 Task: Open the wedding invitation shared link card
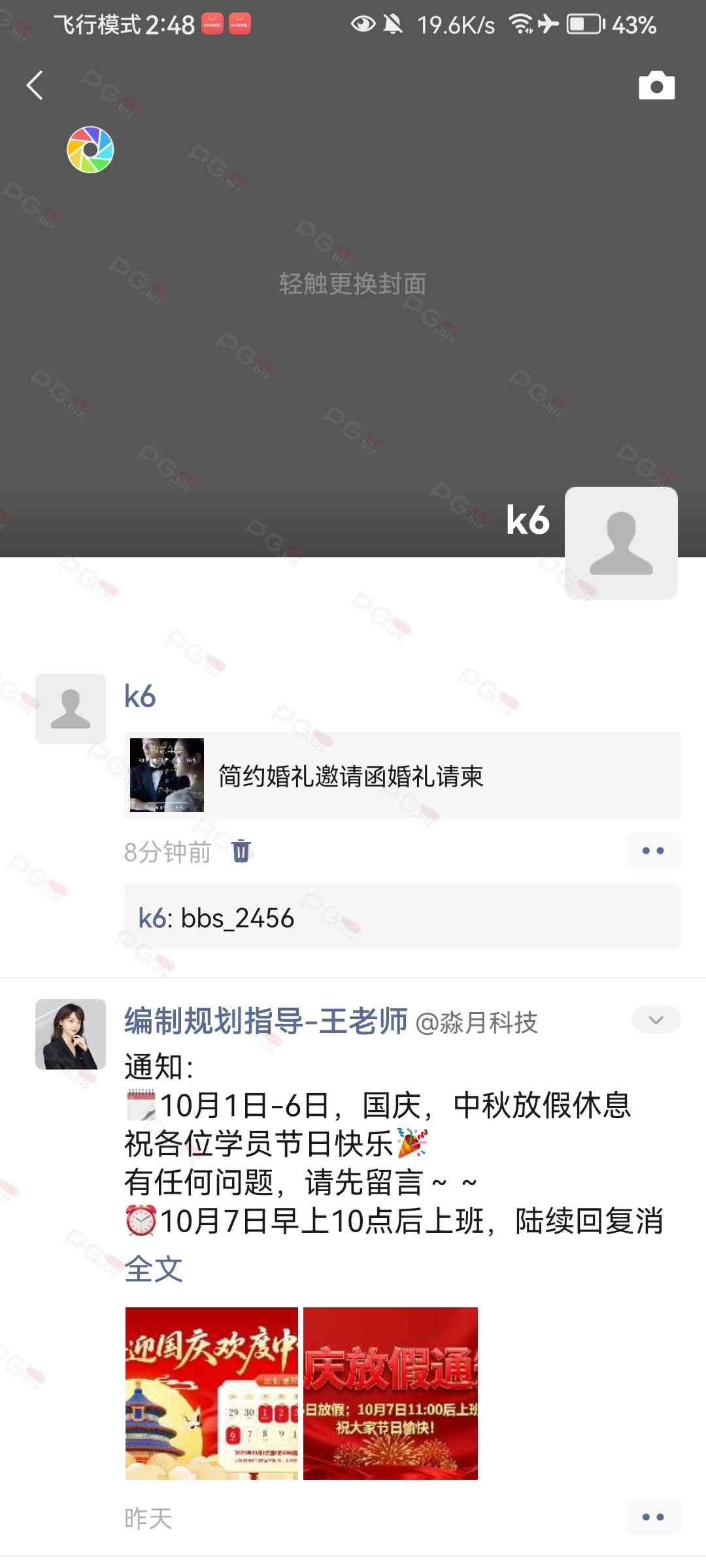pyautogui.click(x=403, y=776)
